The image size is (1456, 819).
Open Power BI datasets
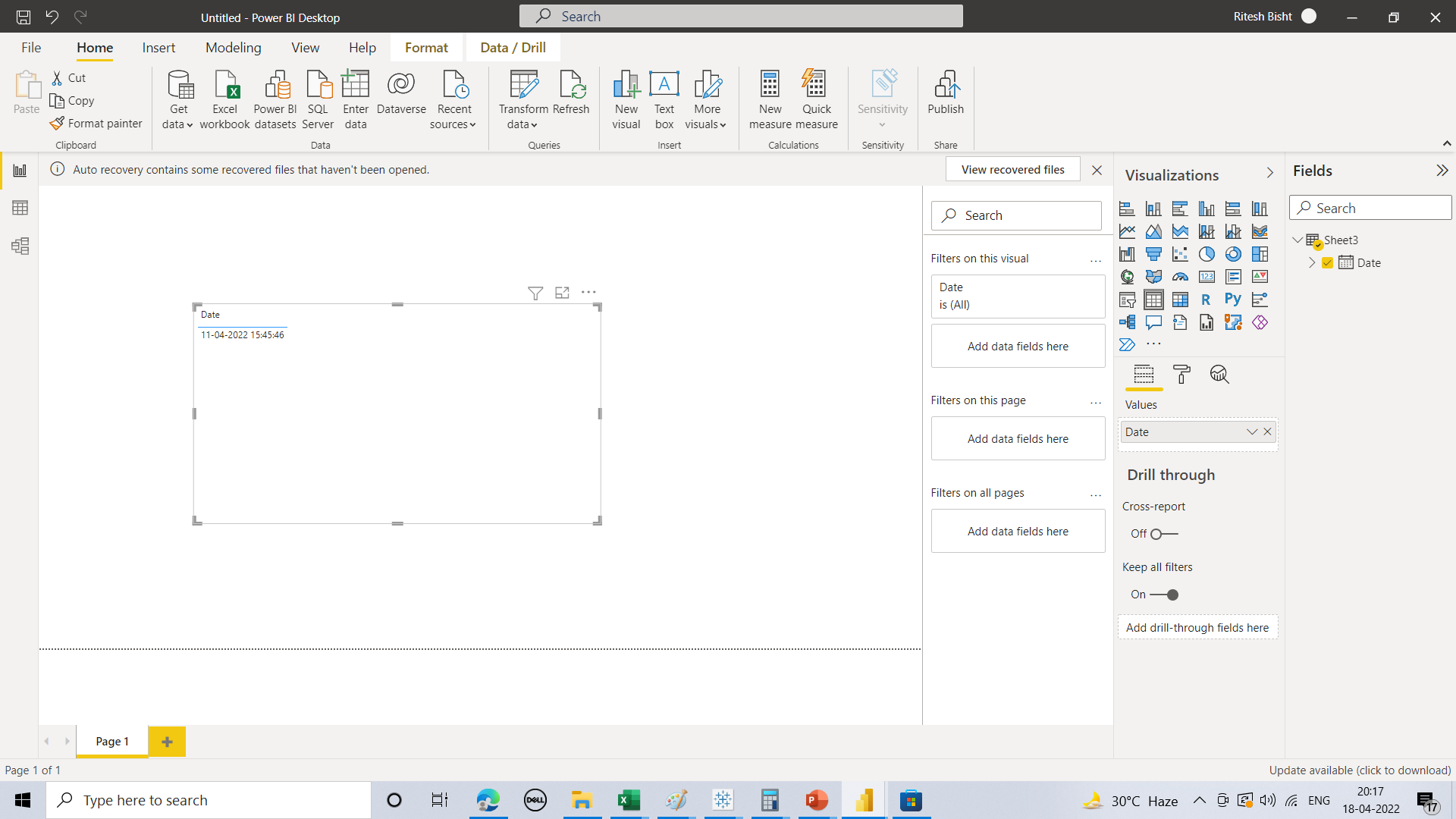[275, 100]
